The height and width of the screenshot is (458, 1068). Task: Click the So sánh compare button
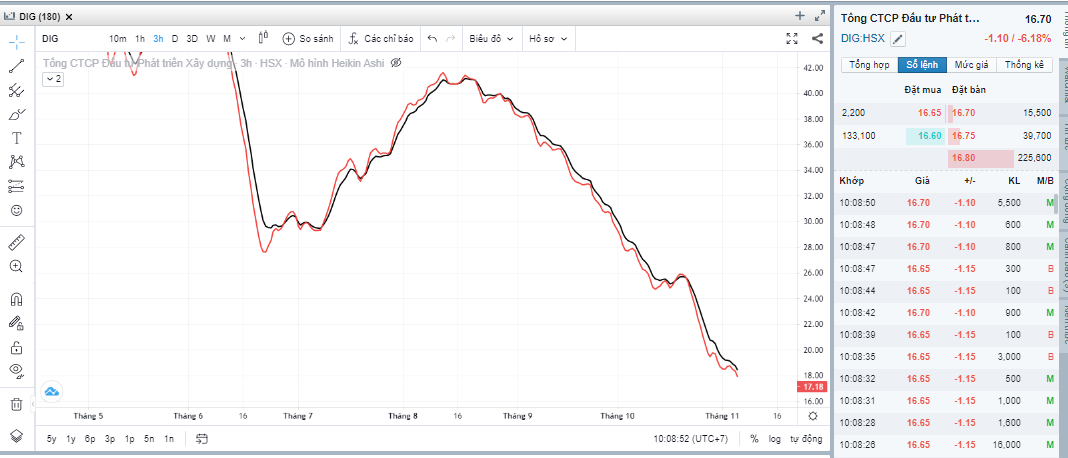coord(308,39)
